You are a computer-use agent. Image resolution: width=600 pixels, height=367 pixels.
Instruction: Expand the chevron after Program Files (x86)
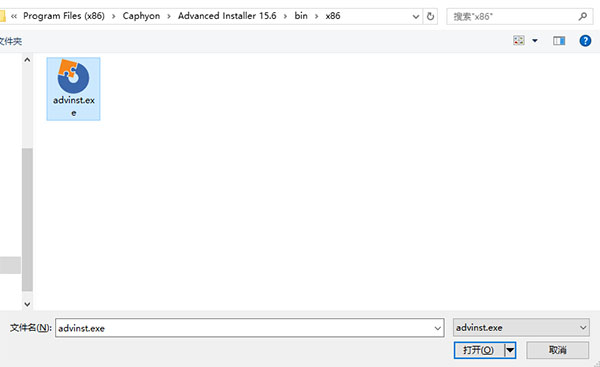coord(114,16)
